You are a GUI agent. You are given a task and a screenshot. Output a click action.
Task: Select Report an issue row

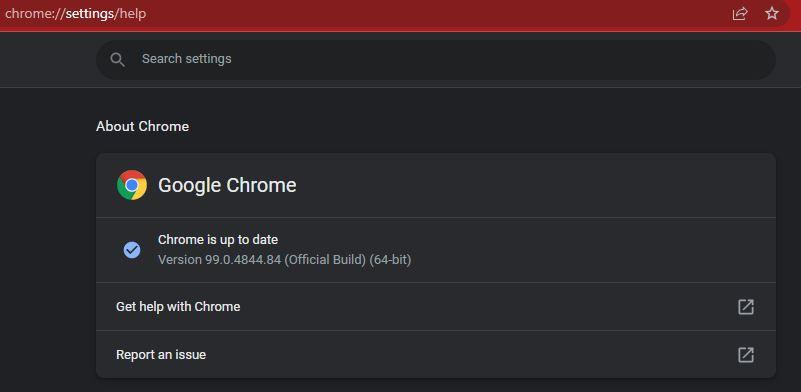pos(436,355)
